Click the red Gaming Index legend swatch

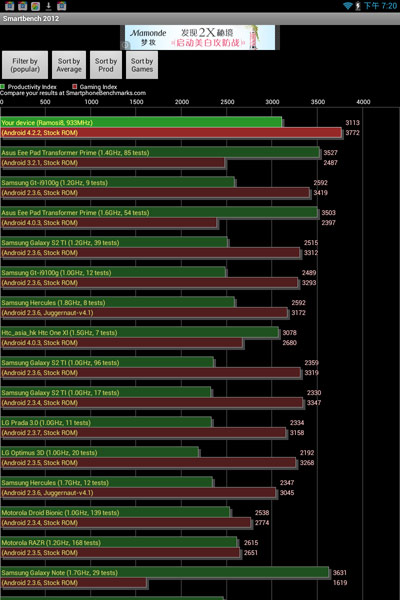pyautogui.click(x=75, y=86)
